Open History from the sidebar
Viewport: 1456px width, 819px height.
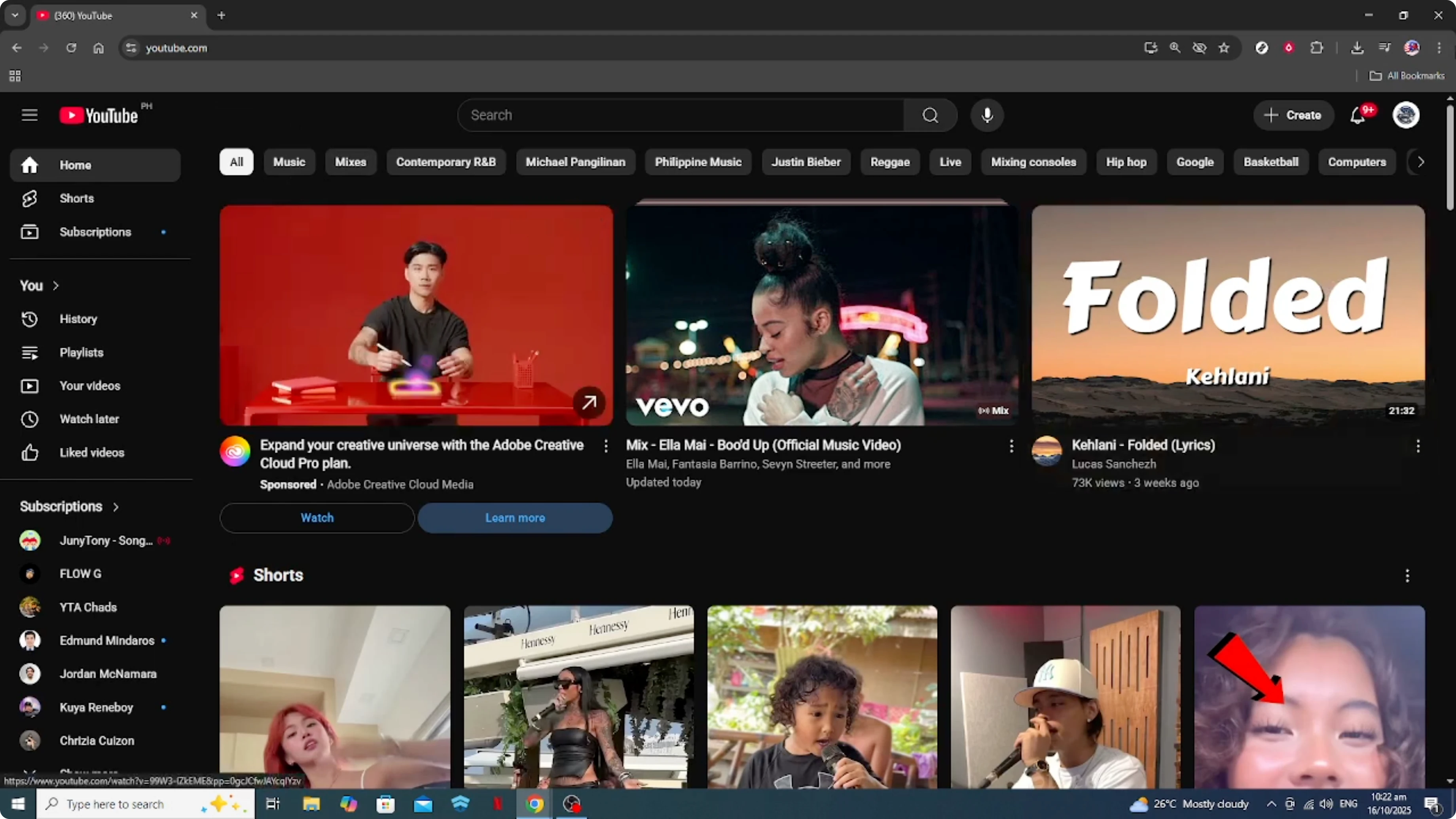[79, 319]
